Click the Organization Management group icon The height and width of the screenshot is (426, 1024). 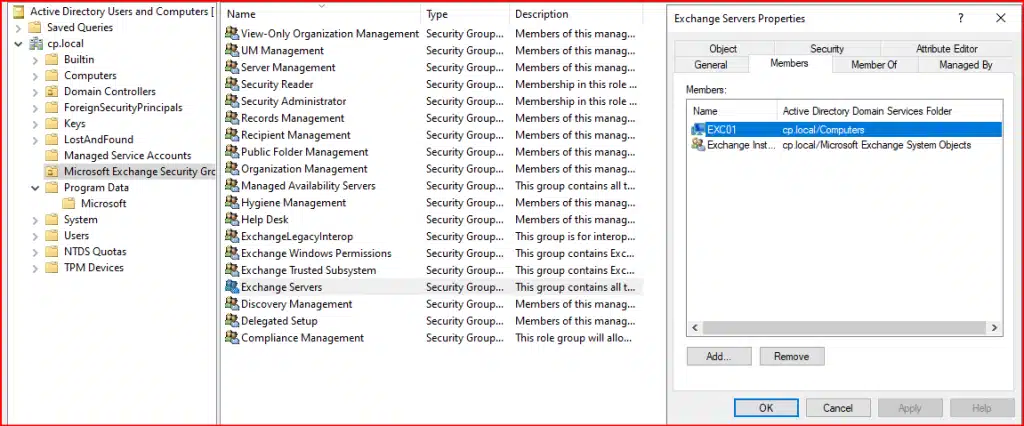click(232, 169)
